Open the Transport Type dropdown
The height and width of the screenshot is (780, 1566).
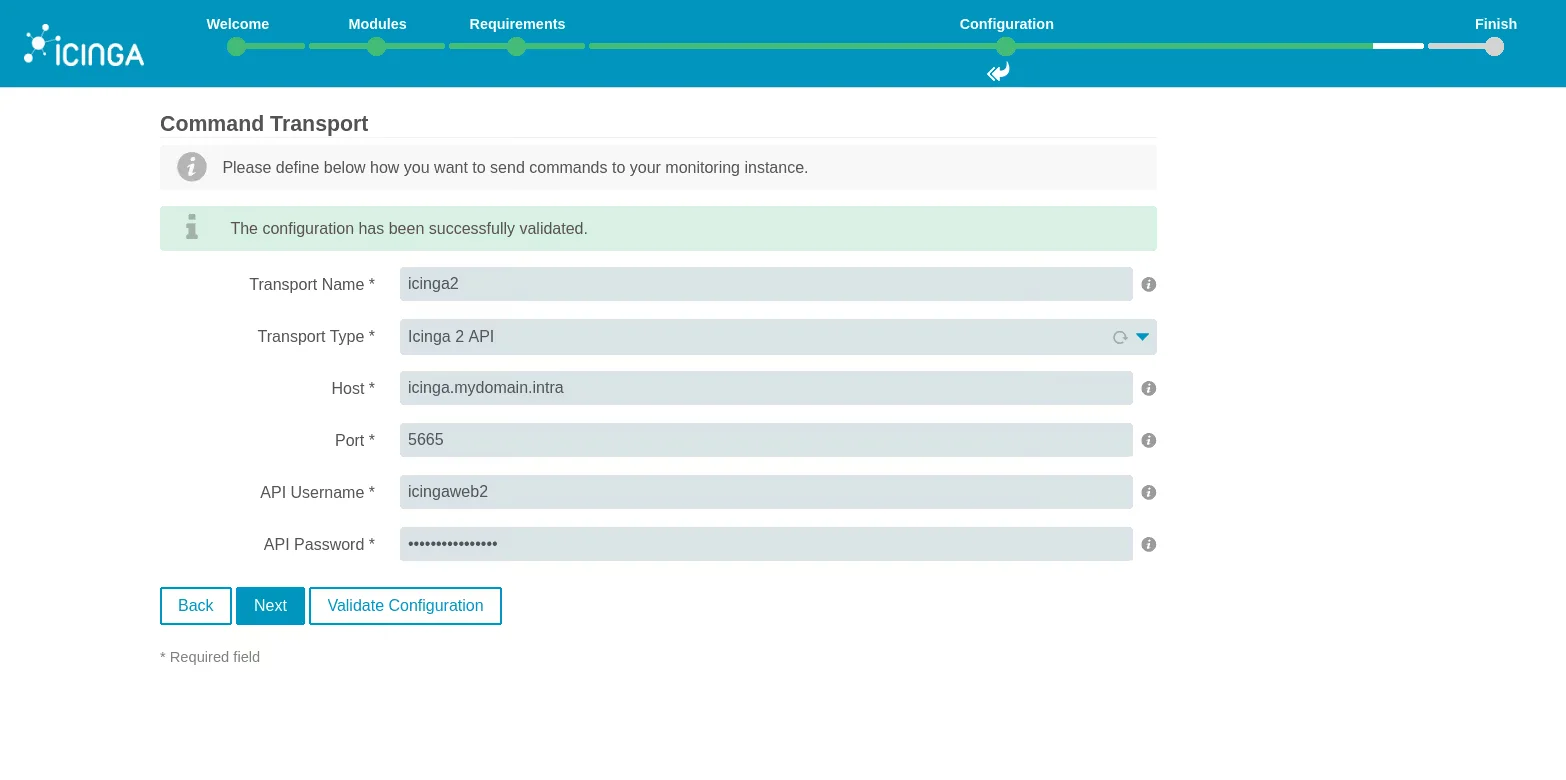750,337
